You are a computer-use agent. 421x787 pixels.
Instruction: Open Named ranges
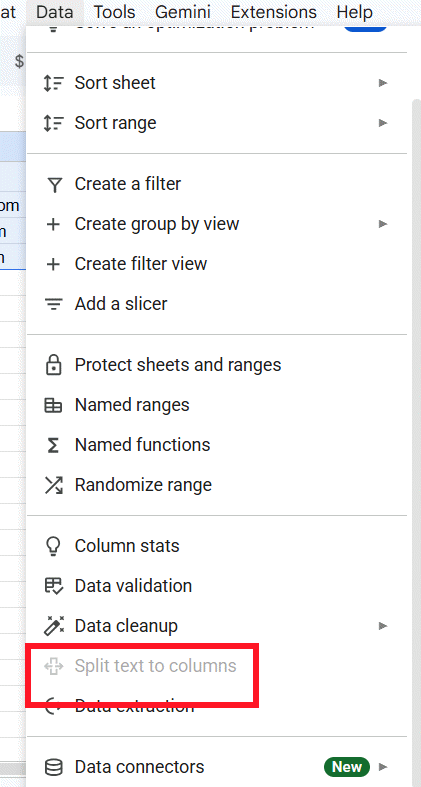point(219,405)
